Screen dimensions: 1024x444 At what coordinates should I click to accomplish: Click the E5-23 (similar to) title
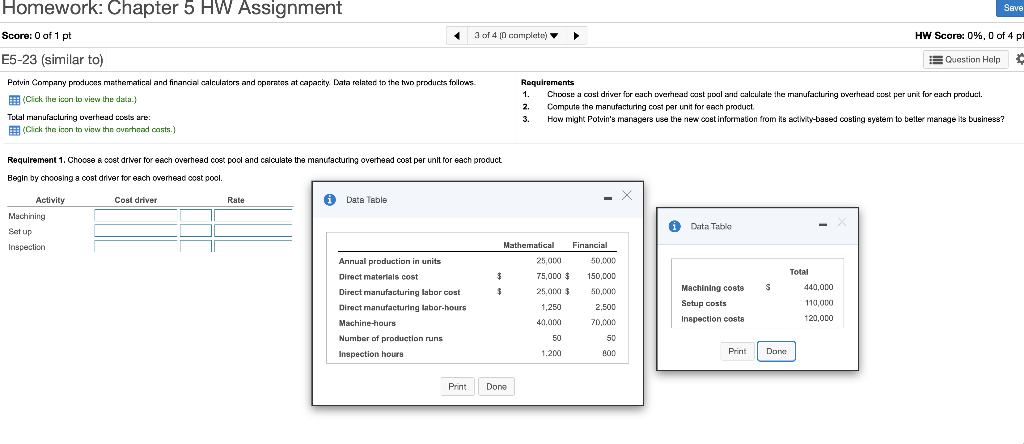52,59
